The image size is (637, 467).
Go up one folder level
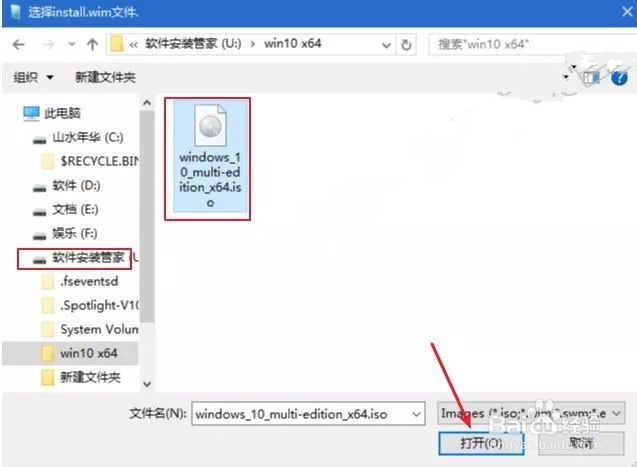[x=92, y=44]
